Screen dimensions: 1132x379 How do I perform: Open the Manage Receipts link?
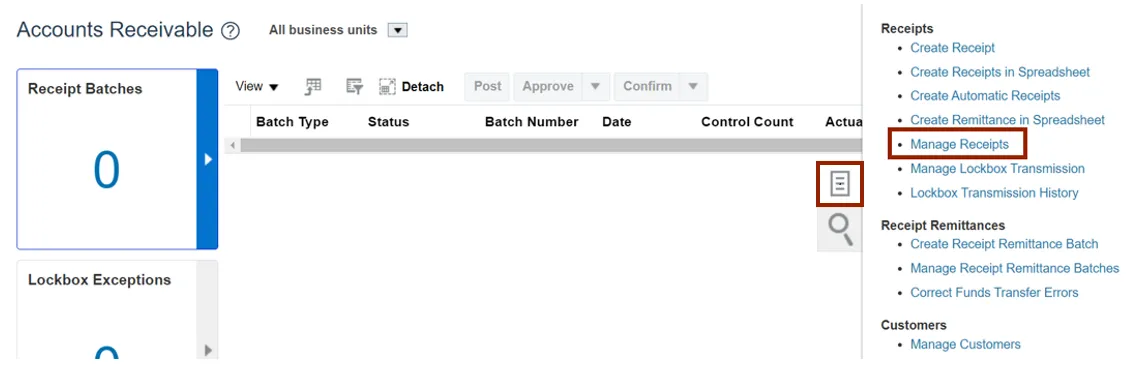point(959,144)
